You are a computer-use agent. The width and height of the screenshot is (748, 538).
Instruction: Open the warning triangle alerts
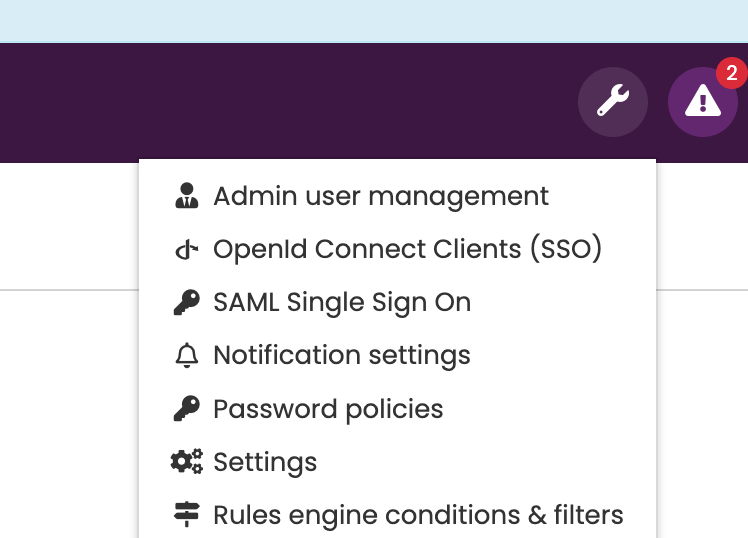703,102
